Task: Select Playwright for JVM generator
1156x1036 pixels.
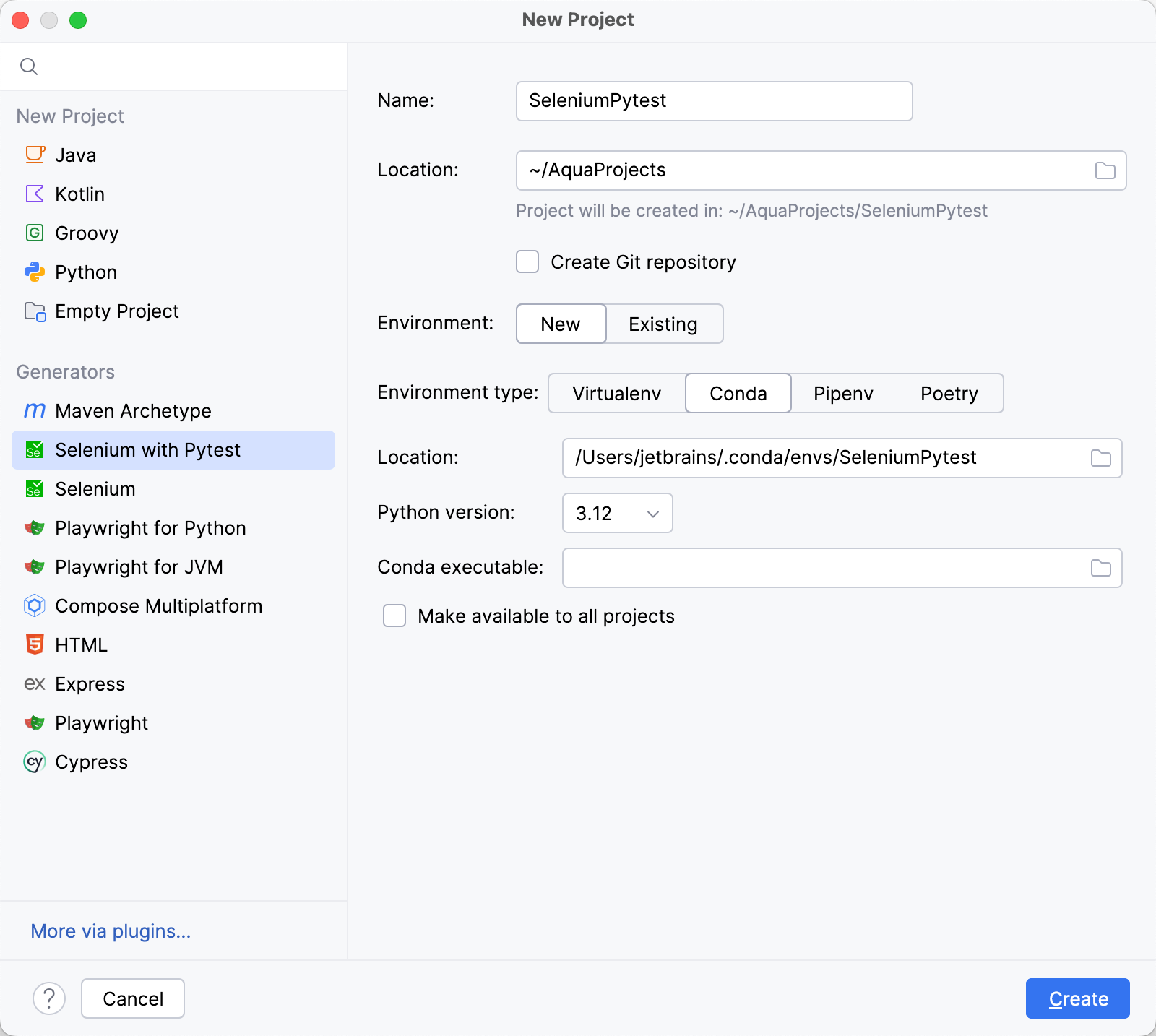Action: 173,566
